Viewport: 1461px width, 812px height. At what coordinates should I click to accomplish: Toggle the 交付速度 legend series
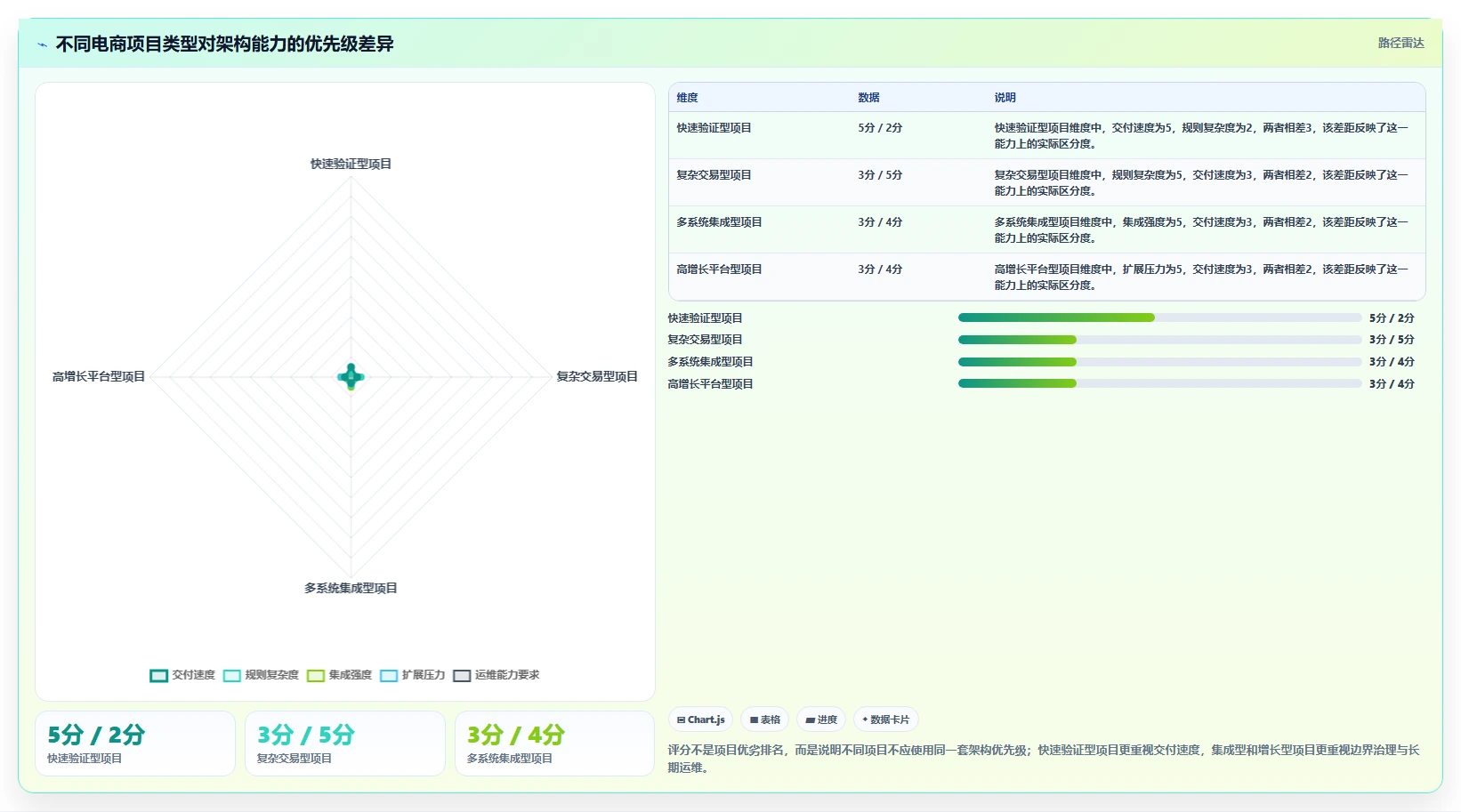click(x=182, y=675)
